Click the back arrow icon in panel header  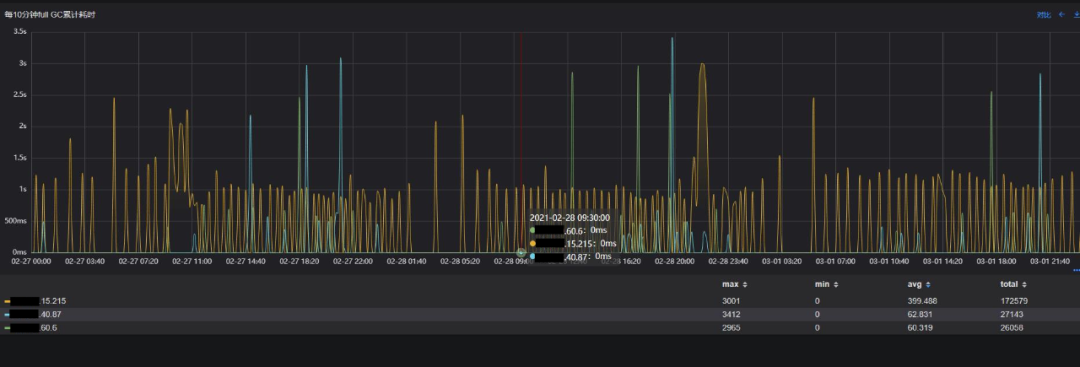[x=1061, y=14]
